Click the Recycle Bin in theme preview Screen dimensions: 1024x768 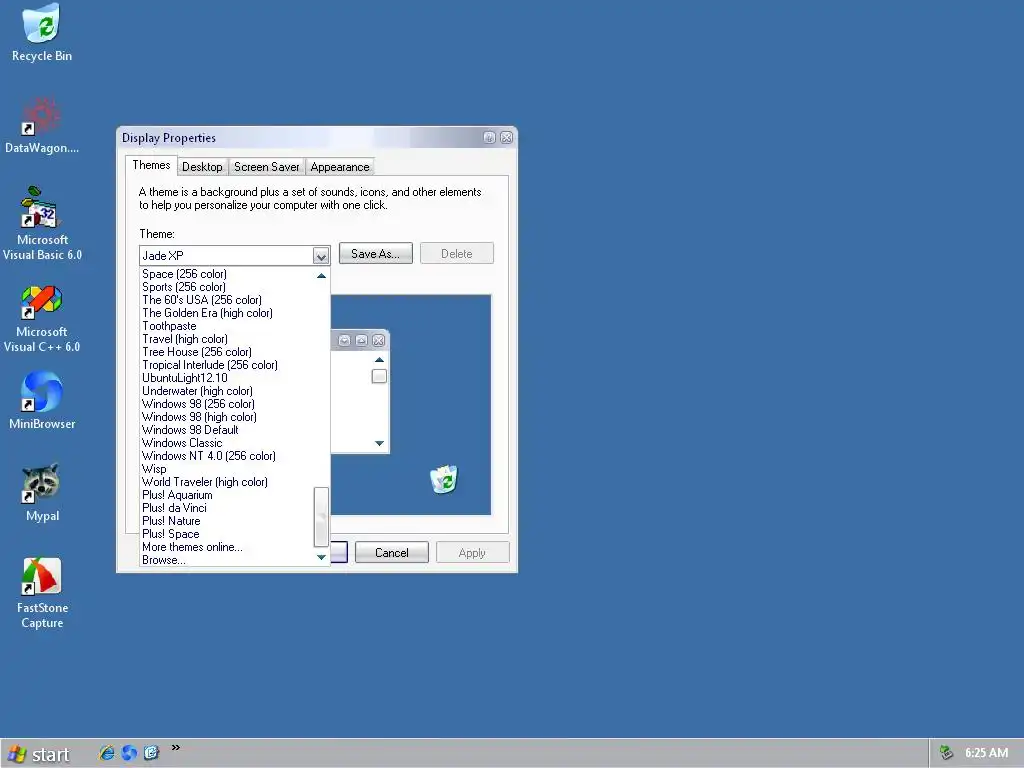pos(444,479)
